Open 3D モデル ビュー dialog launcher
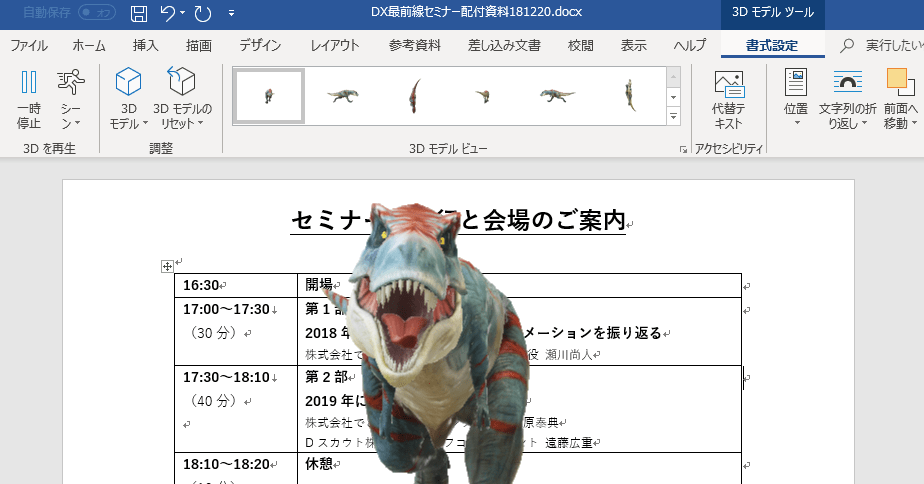 [683, 150]
